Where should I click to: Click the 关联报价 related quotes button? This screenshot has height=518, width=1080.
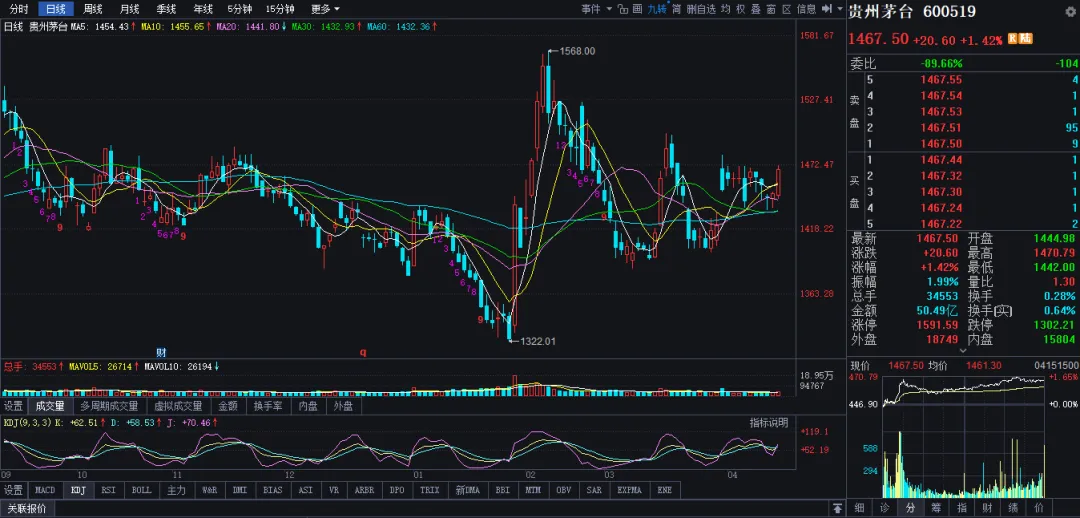[x=28, y=509]
